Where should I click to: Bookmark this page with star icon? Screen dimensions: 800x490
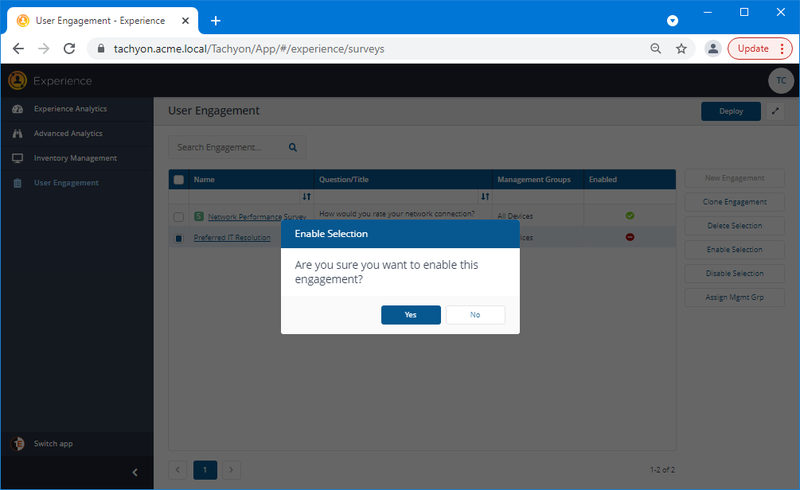click(681, 48)
